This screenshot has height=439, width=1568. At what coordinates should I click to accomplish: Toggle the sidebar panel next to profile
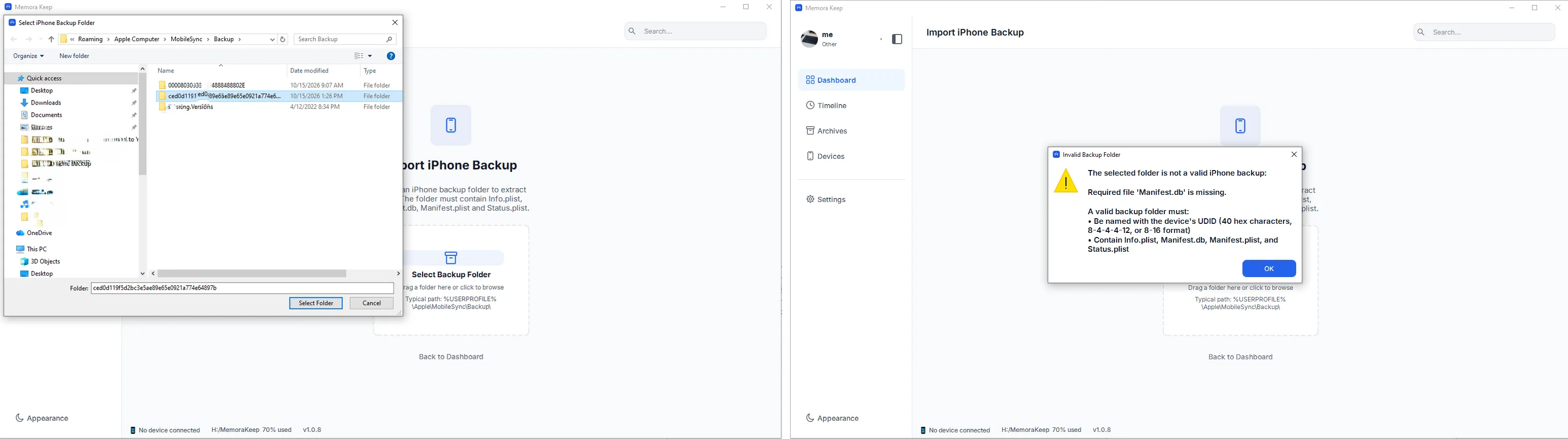click(897, 40)
